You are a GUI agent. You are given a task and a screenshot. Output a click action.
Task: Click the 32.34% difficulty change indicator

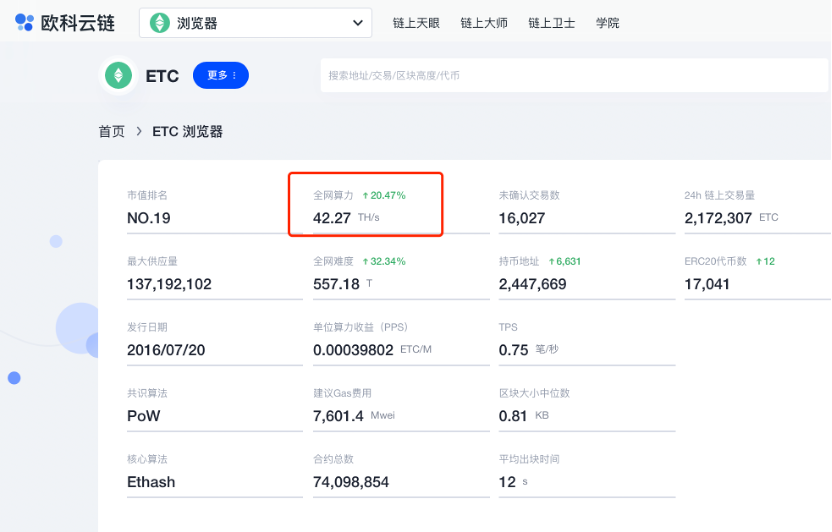(x=384, y=261)
